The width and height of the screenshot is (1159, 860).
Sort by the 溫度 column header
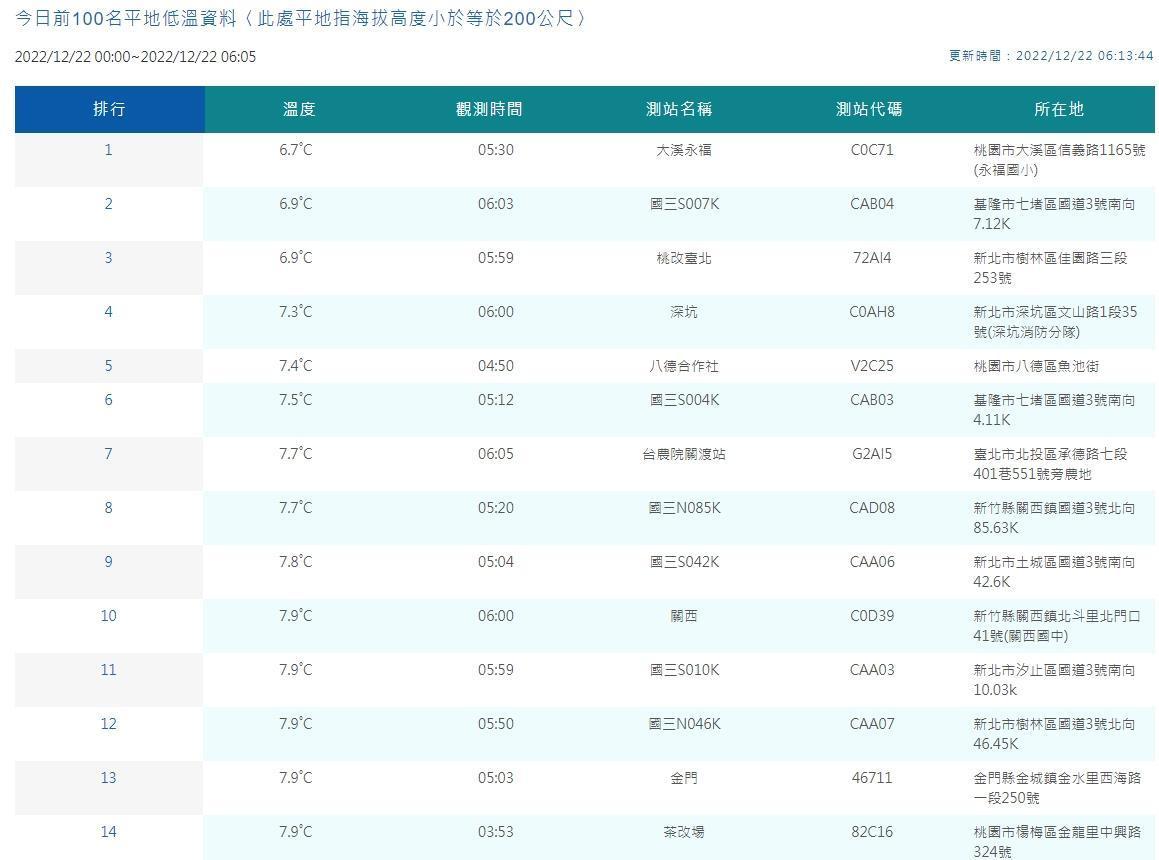tap(299, 109)
